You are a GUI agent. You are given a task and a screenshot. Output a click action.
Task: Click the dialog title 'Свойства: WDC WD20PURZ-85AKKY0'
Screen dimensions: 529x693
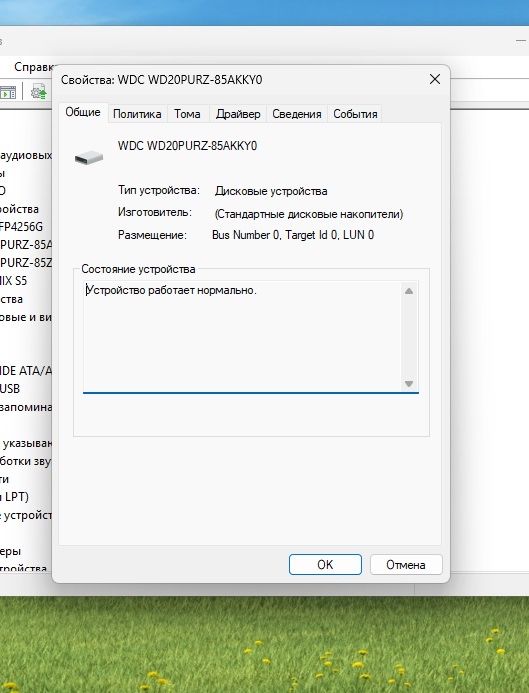click(x=161, y=80)
